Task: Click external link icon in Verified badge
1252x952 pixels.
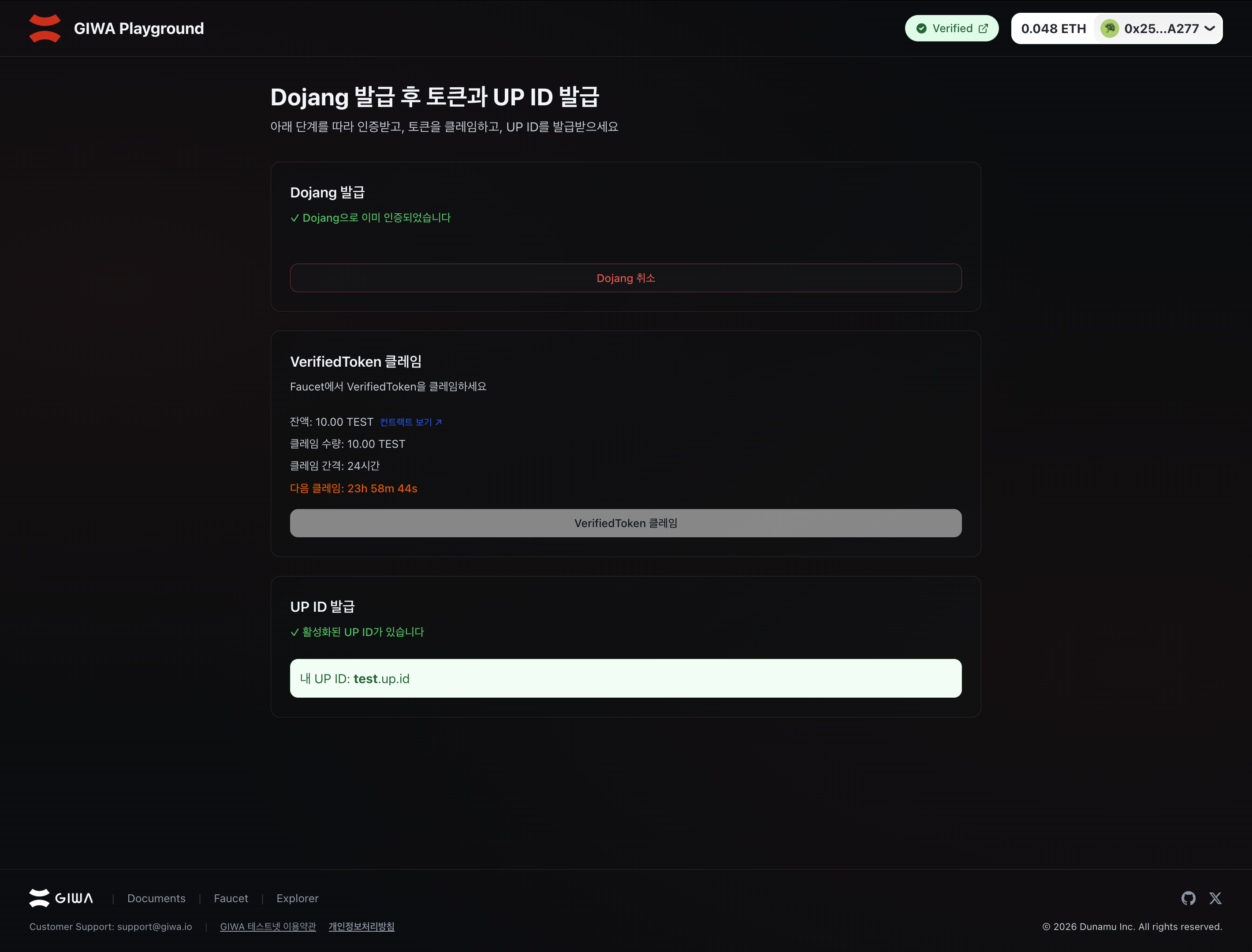Action: 984,28
